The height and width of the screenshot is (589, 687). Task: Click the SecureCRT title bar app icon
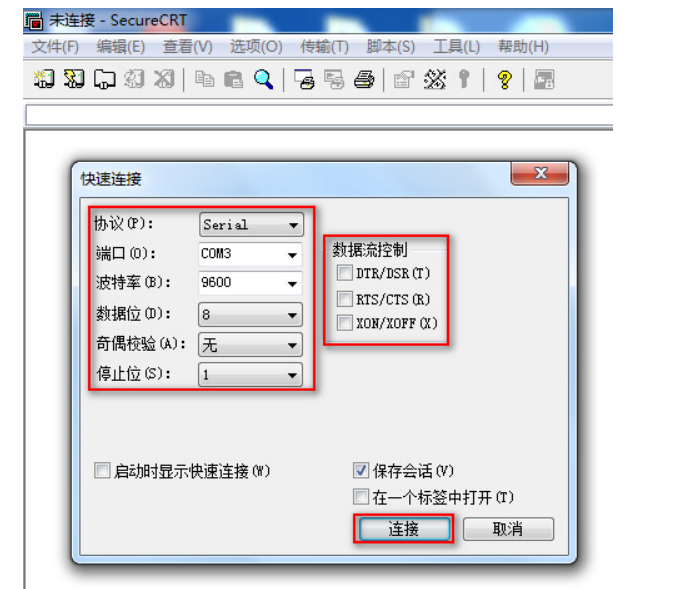34,21
